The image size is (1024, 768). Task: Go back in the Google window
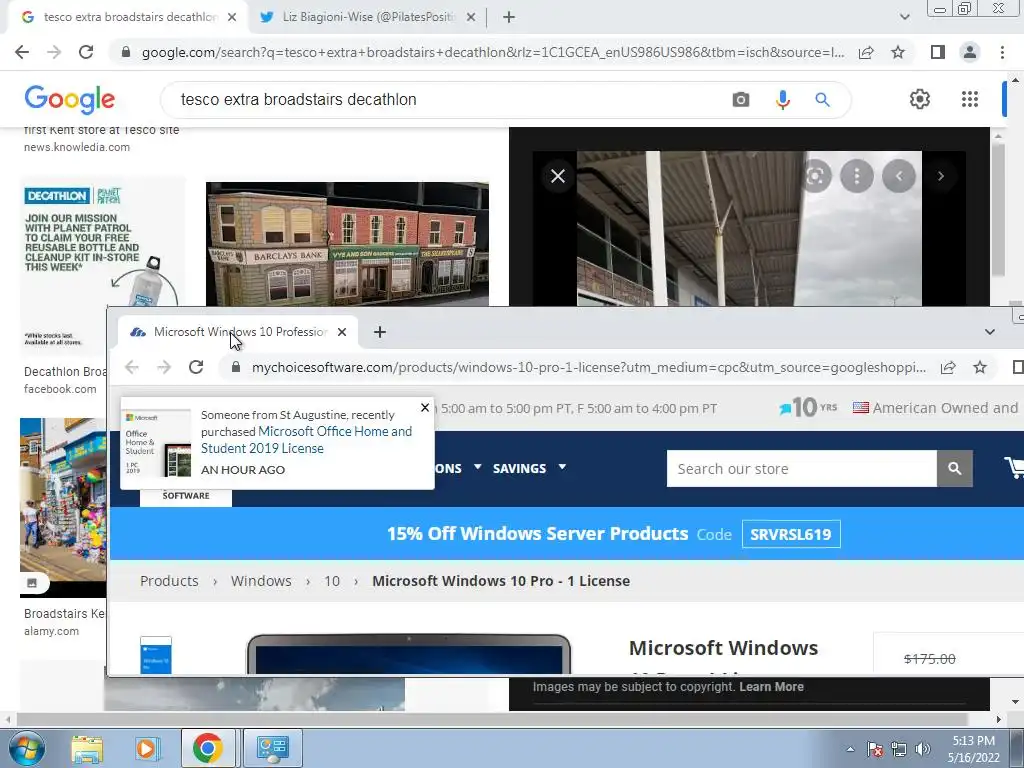coord(22,52)
